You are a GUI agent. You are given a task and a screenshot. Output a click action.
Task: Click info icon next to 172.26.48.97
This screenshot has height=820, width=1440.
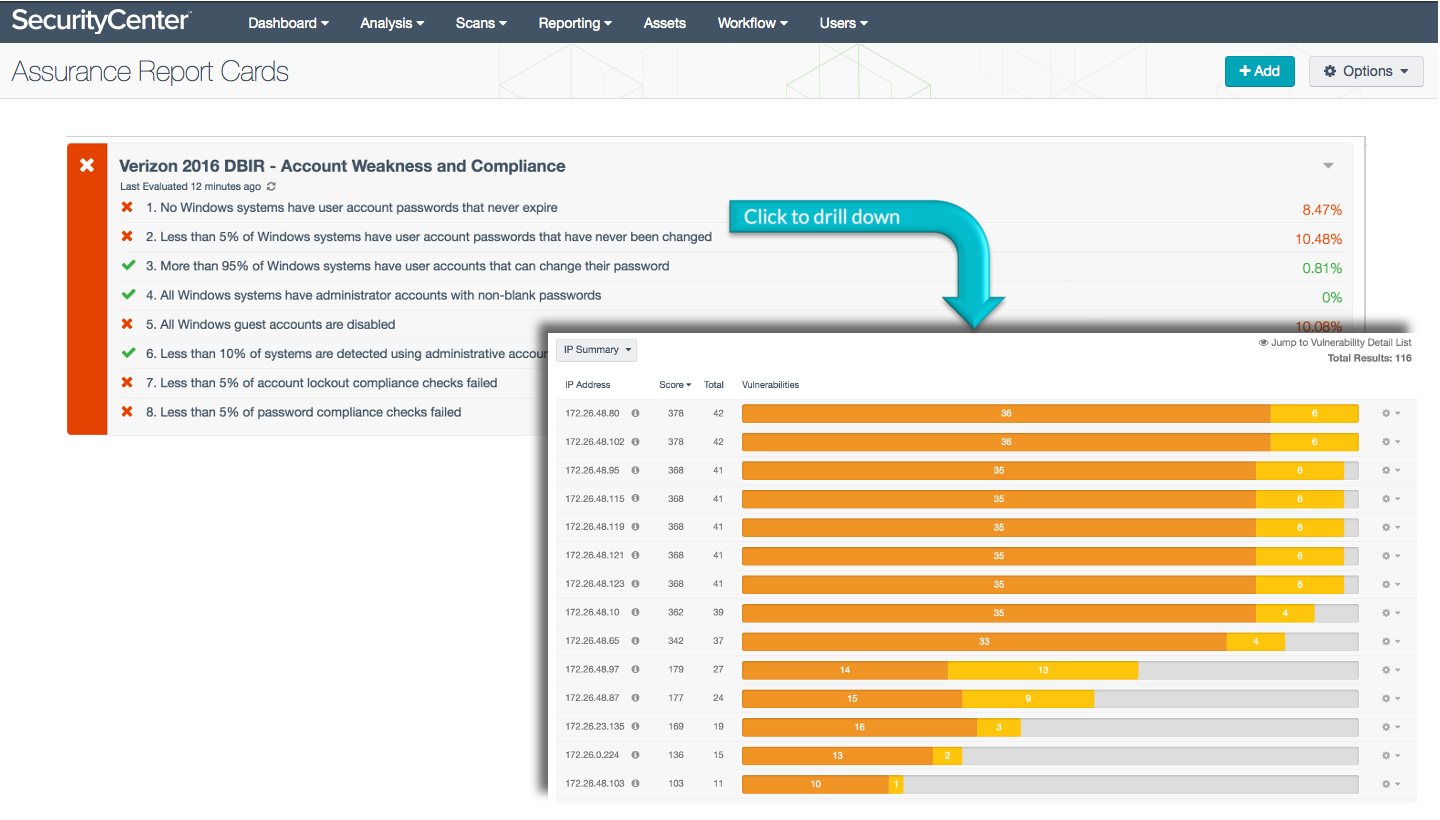pos(635,669)
